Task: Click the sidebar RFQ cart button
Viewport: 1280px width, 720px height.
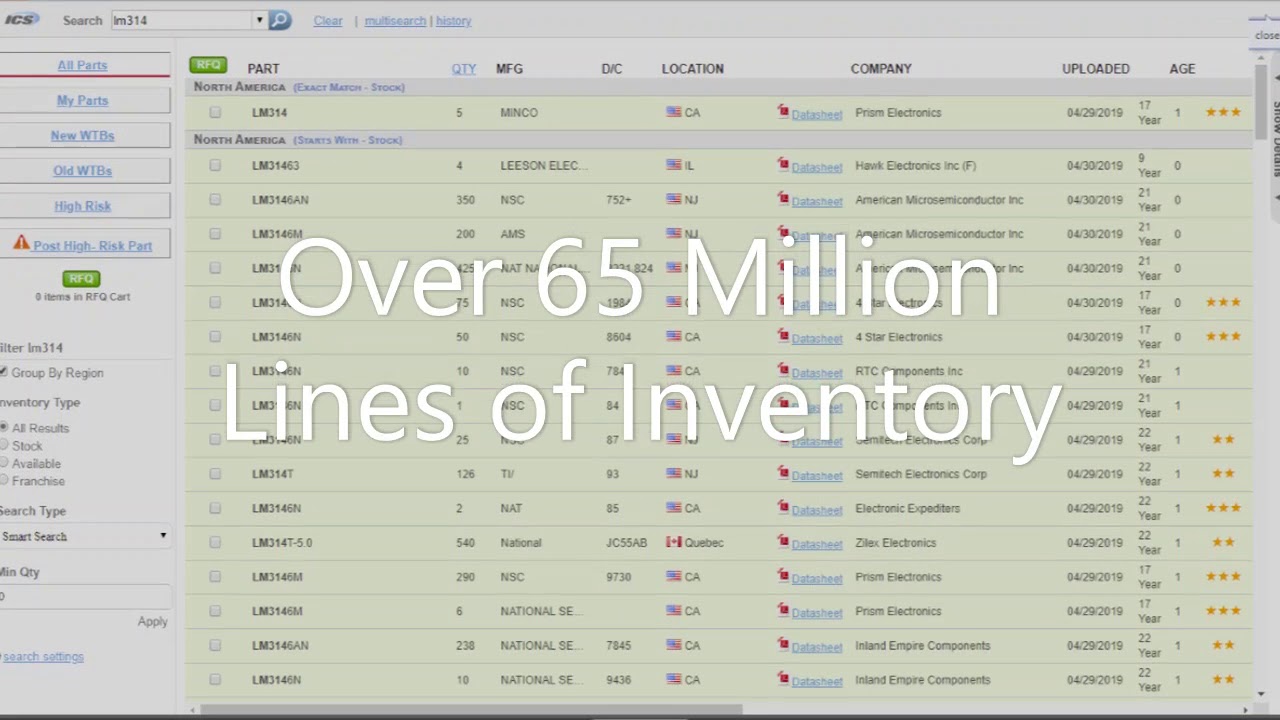Action: [x=81, y=279]
